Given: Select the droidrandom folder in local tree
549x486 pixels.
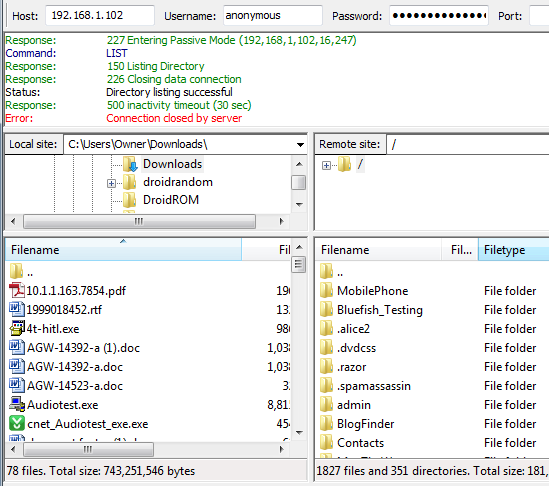Looking at the screenshot, I should pyautogui.click(x=178, y=182).
